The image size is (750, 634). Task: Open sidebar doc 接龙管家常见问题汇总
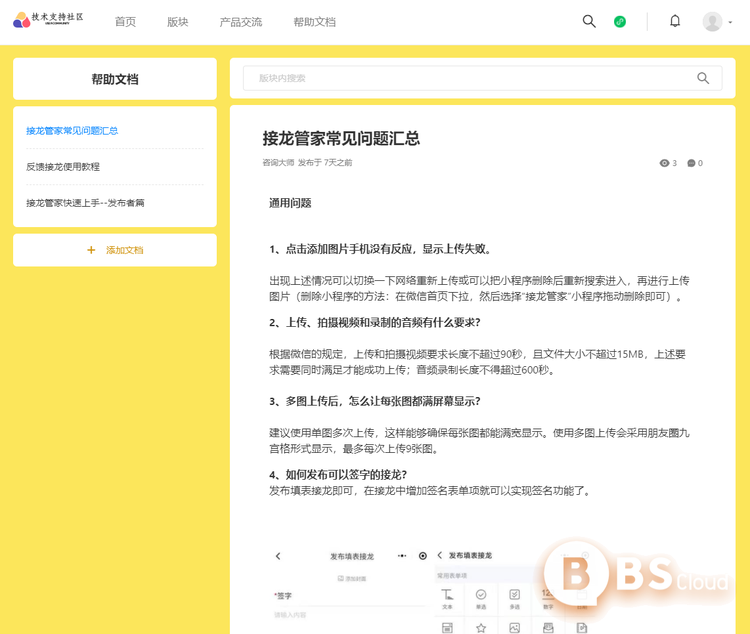point(72,131)
